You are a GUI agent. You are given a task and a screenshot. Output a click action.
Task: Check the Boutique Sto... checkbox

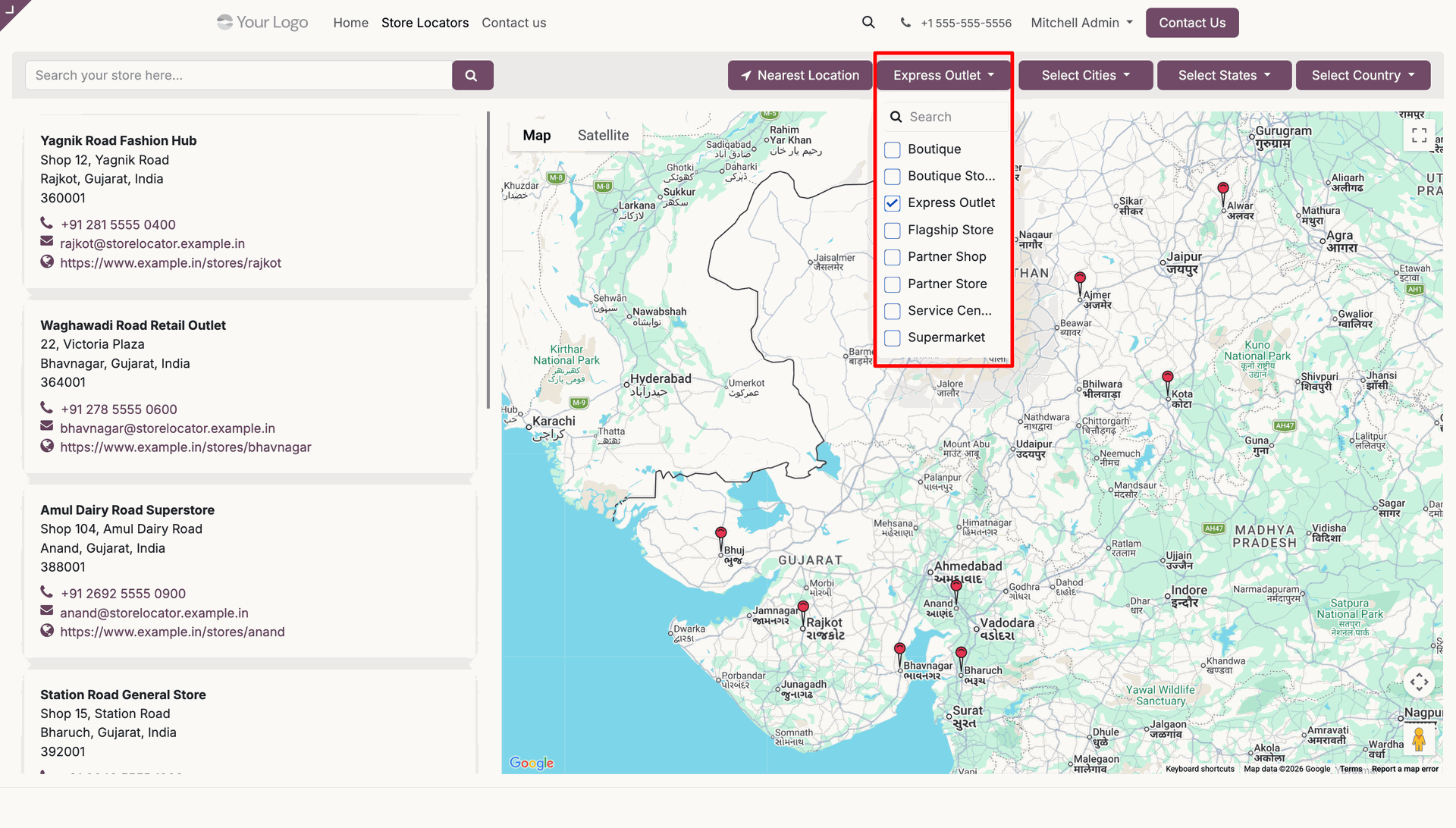click(893, 177)
